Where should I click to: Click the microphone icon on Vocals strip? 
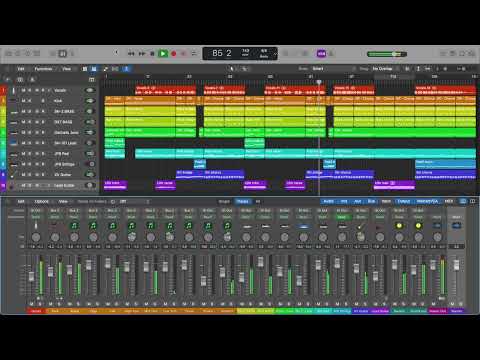(36, 226)
